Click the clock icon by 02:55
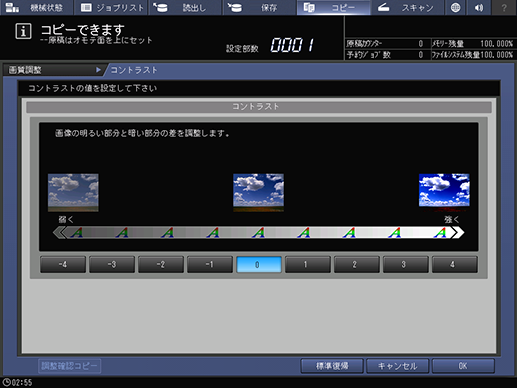The image size is (517, 388). [x=6, y=382]
